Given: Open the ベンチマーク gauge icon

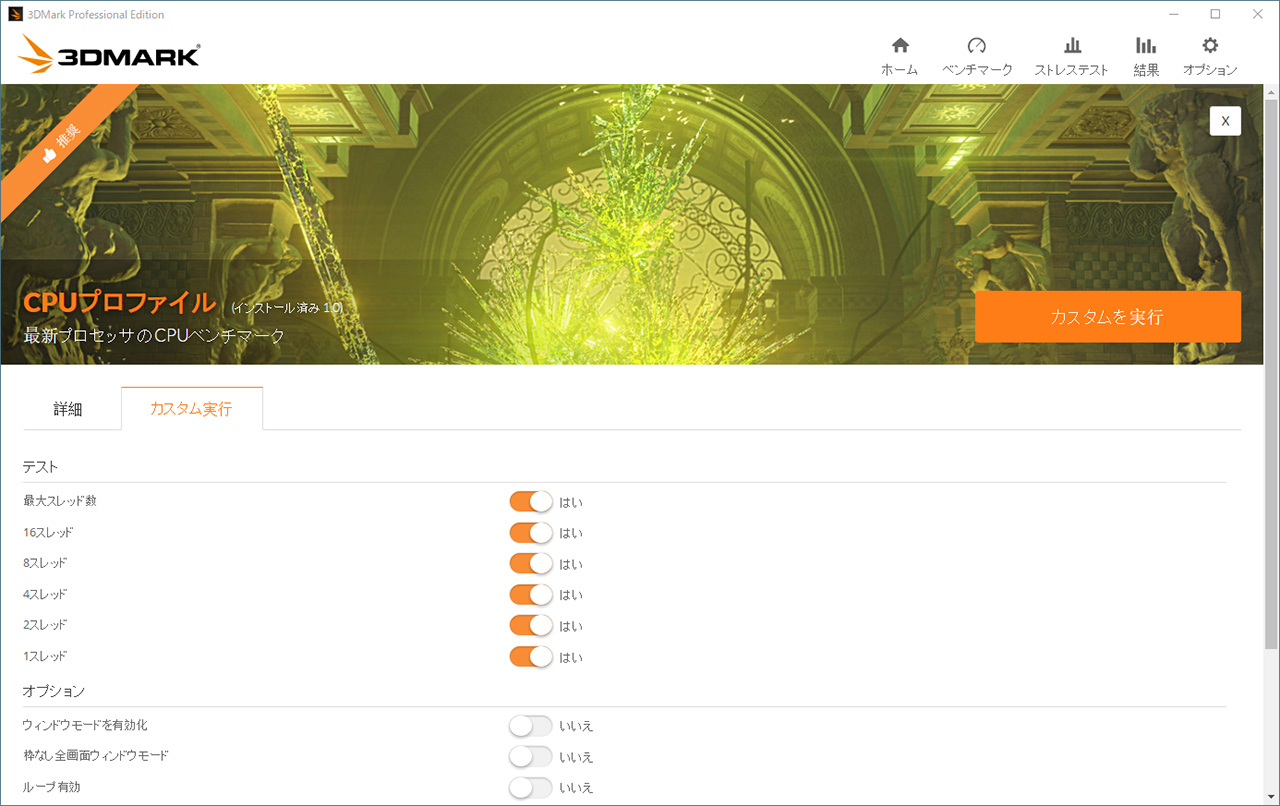Looking at the screenshot, I should 977,45.
